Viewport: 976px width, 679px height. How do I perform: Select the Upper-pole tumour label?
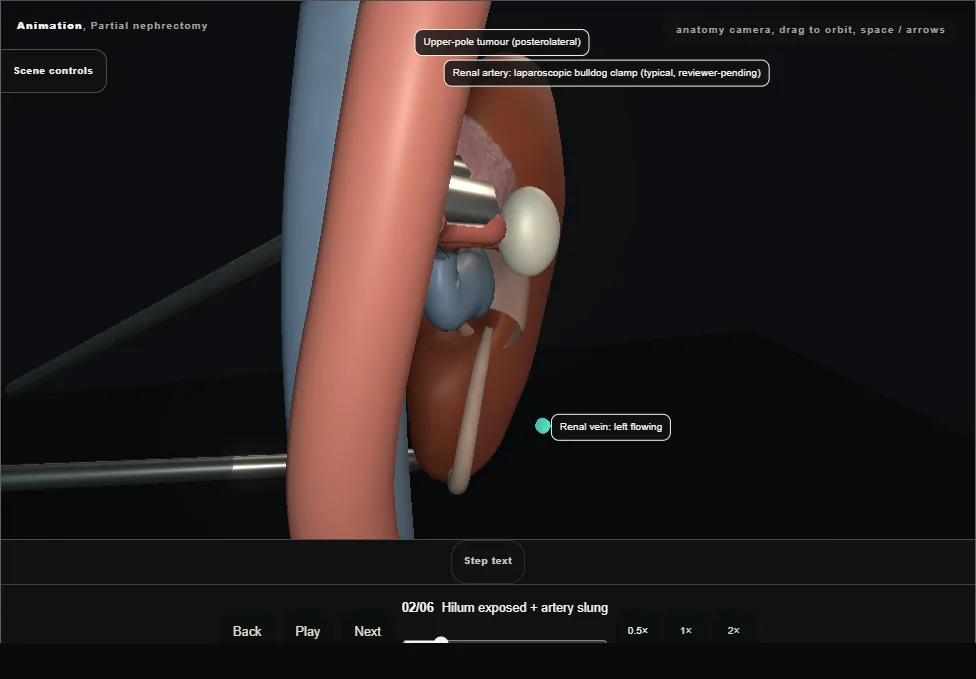tap(502, 42)
